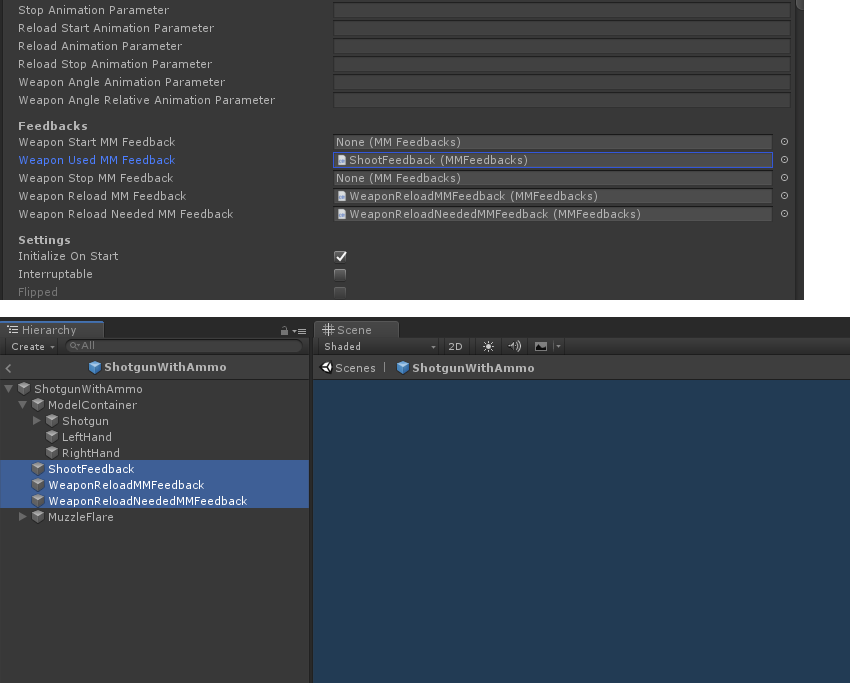This screenshot has width=850, height=683.
Task: Open object picker for Weapon Start MM Feedback
Action: pyautogui.click(x=784, y=142)
